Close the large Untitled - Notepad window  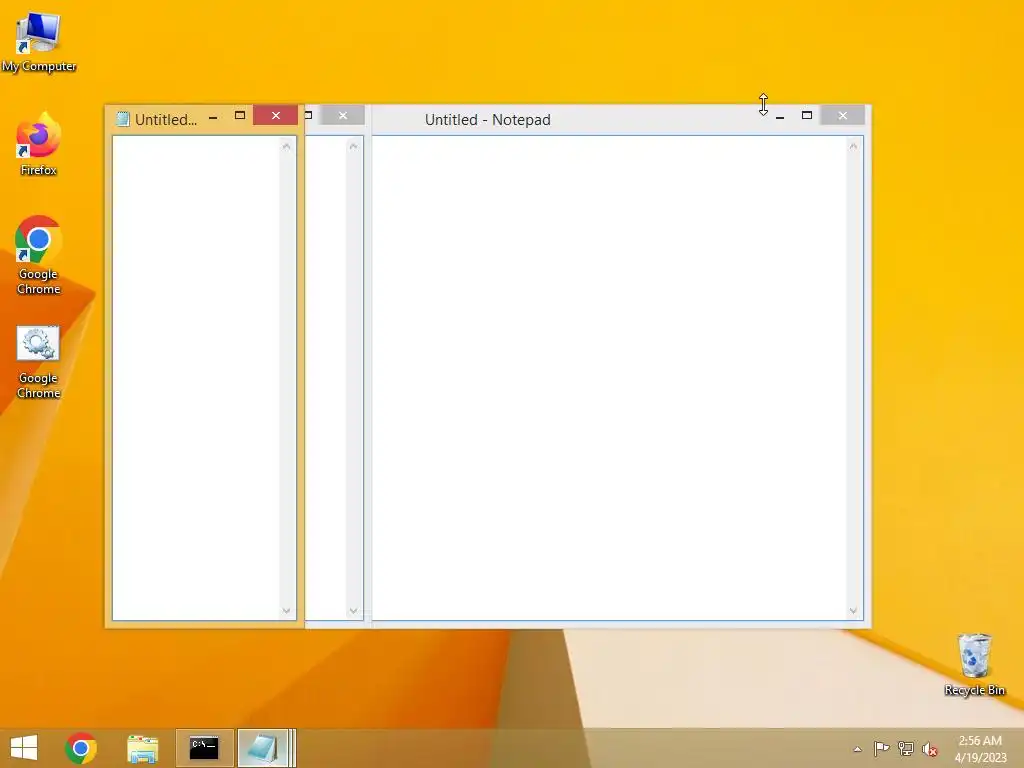[x=842, y=116]
